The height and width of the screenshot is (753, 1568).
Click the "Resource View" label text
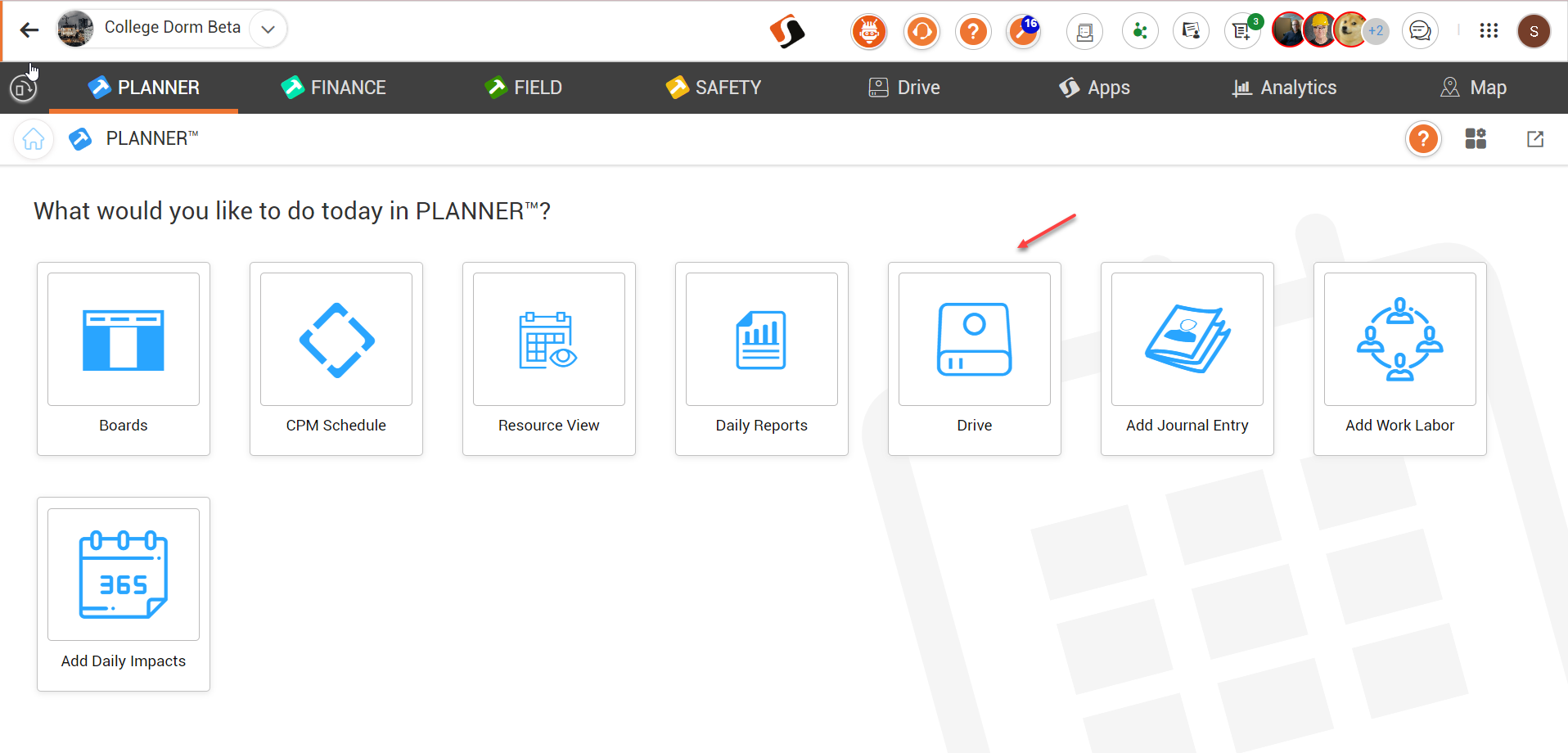pos(549,426)
